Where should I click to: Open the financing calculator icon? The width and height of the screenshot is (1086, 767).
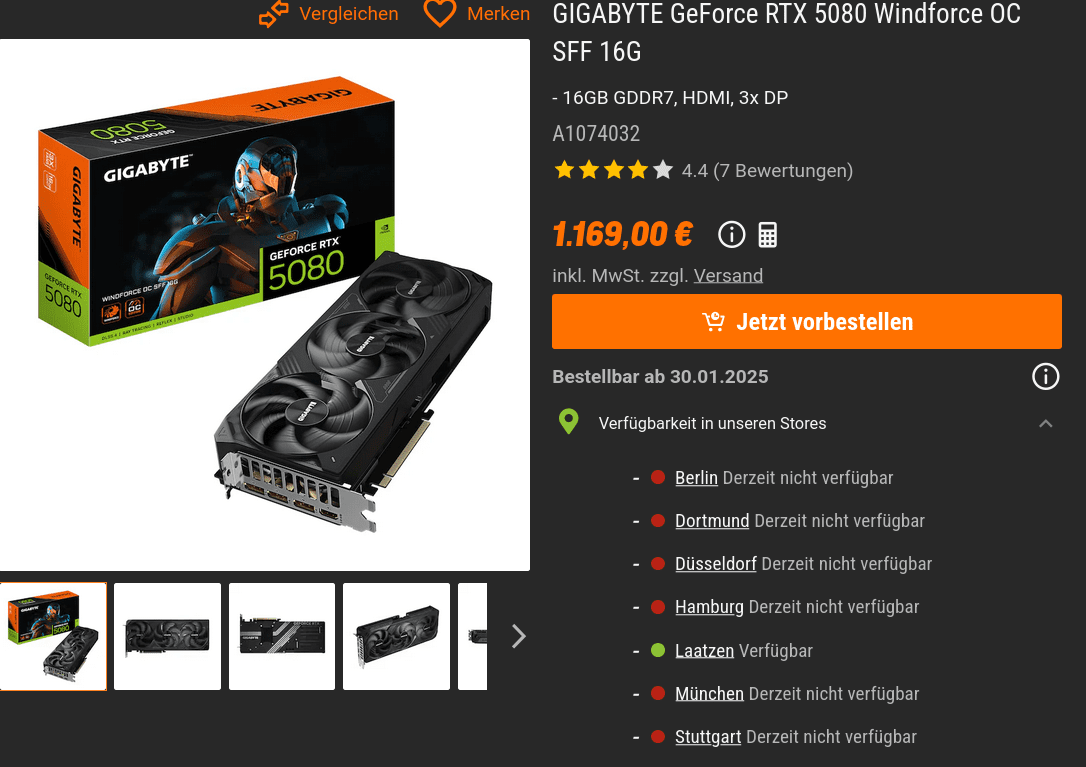(x=767, y=235)
